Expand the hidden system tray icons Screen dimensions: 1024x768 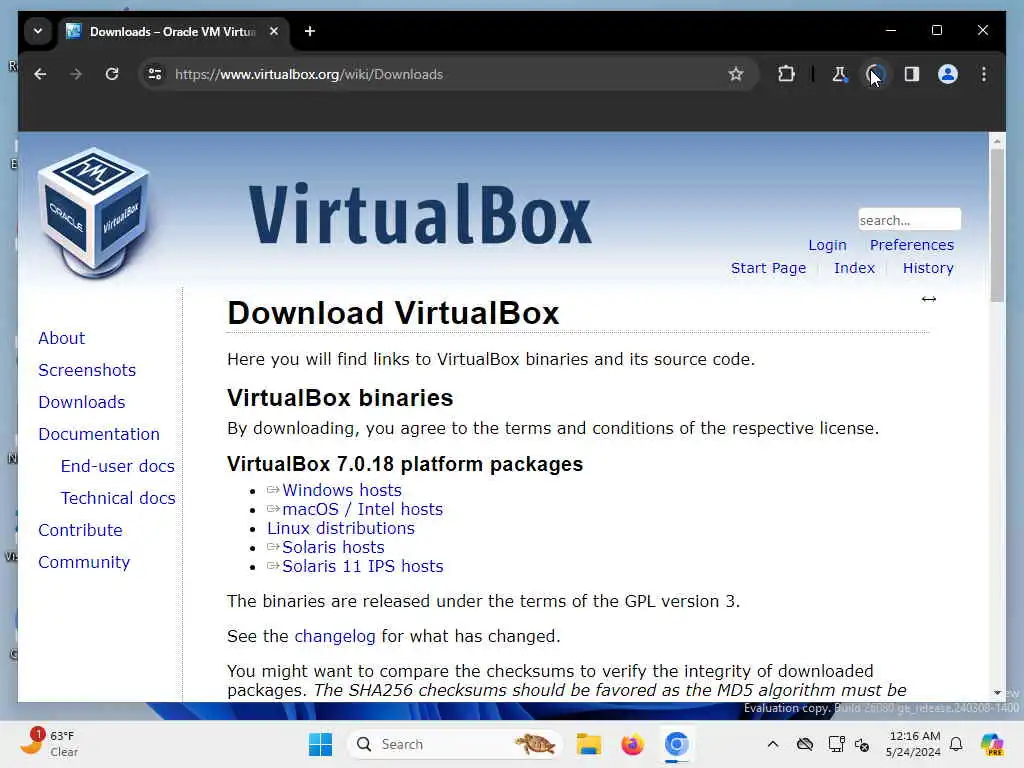[773, 744]
